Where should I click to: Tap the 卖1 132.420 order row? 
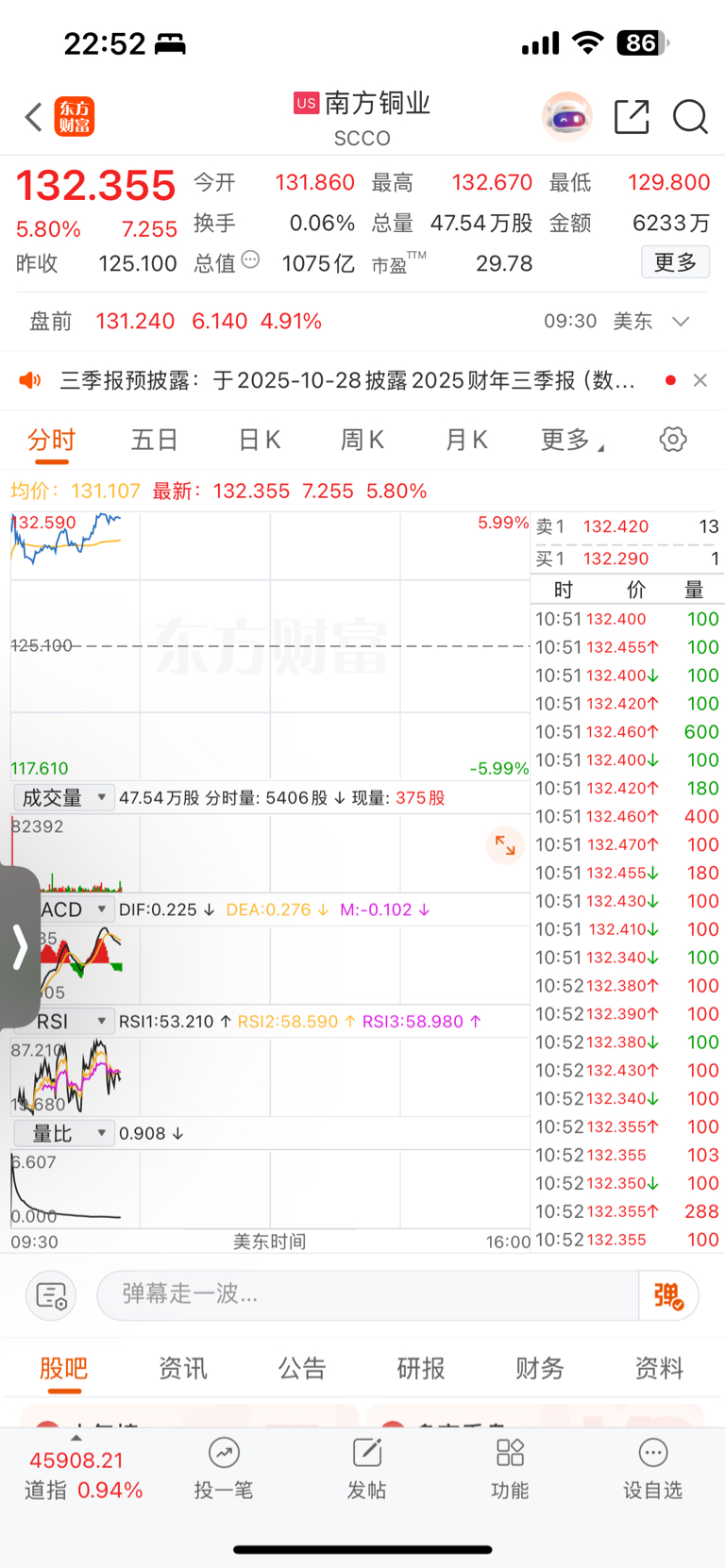coord(627,526)
